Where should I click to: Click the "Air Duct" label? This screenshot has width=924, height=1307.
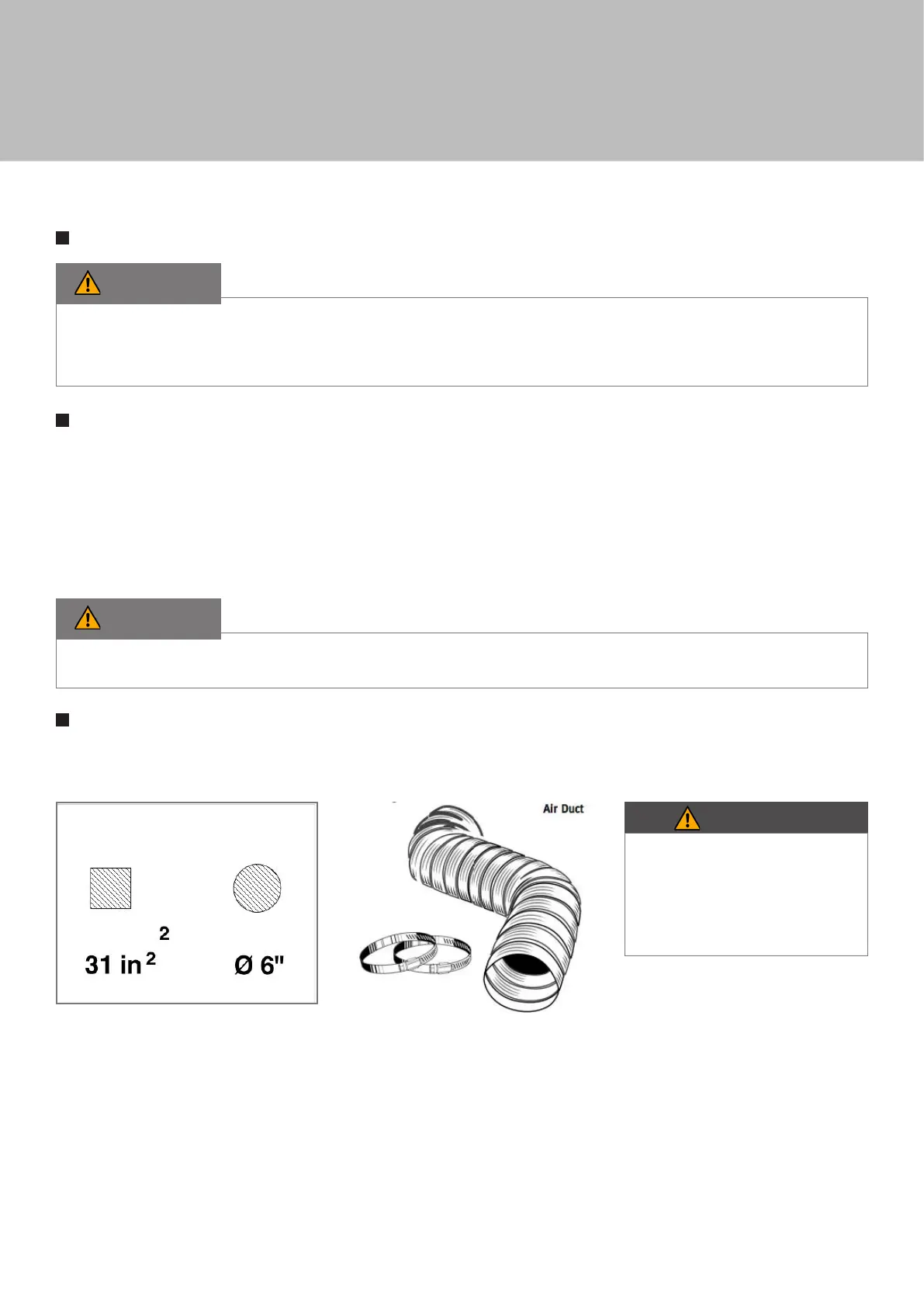563,809
